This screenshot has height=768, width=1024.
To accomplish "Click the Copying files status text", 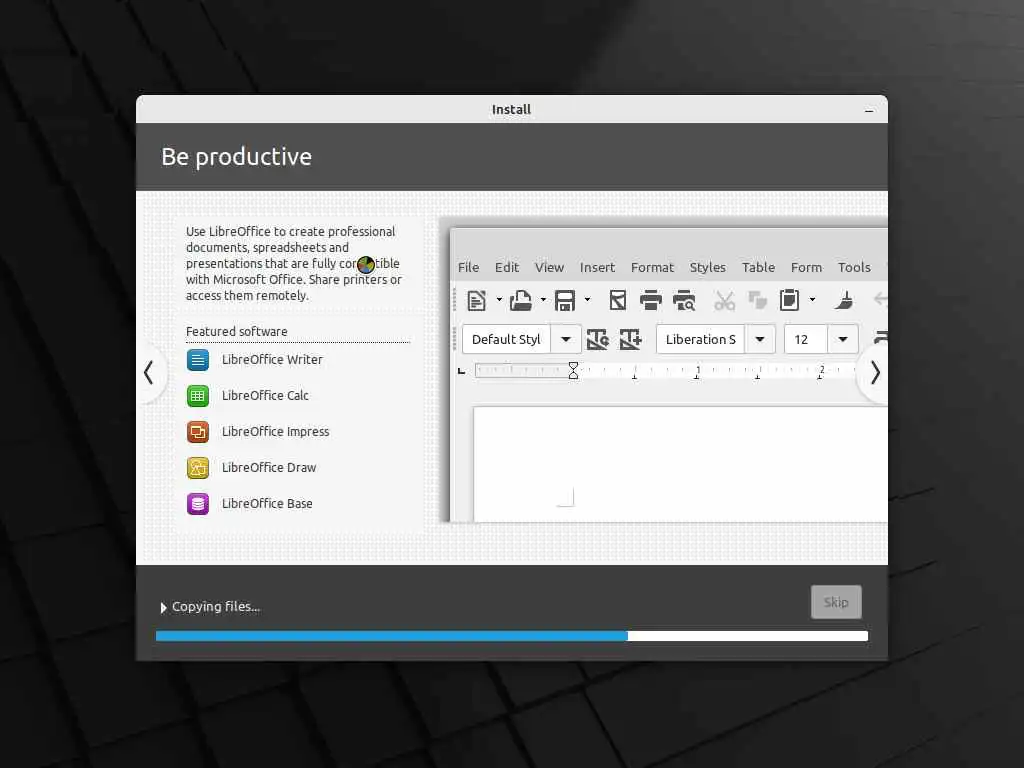I will pyautogui.click(x=216, y=607).
